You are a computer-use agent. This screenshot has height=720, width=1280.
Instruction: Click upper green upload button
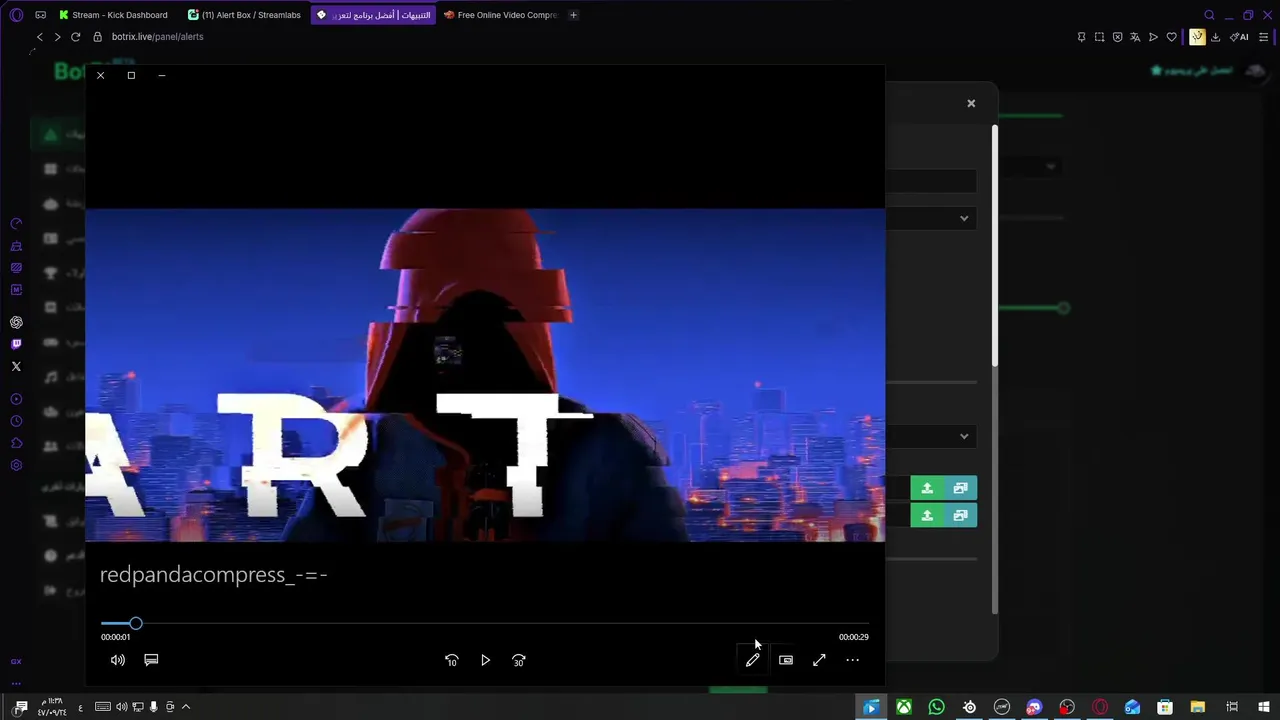coord(927,488)
